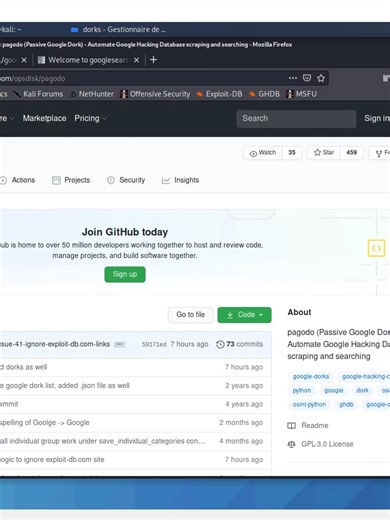390x520 pixels.
Task: Click the 'save_individual_categories' commit message
Action: tap(103, 441)
